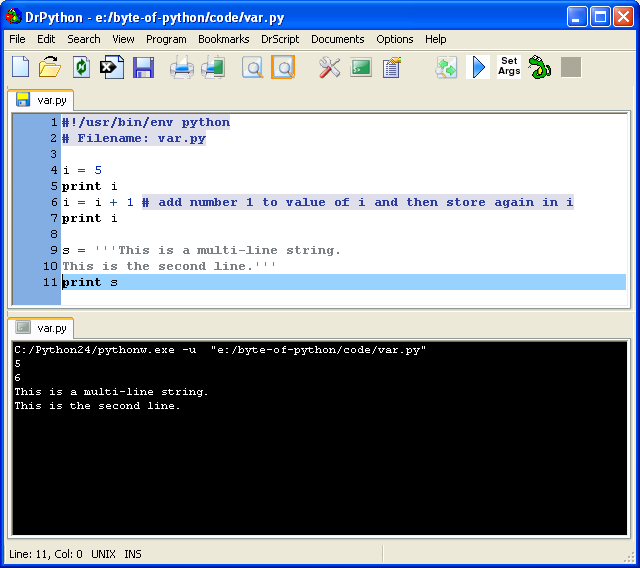Screen dimensions: 640x568
Task: Save file with the floppy disk icon
Action: point(143,67)
